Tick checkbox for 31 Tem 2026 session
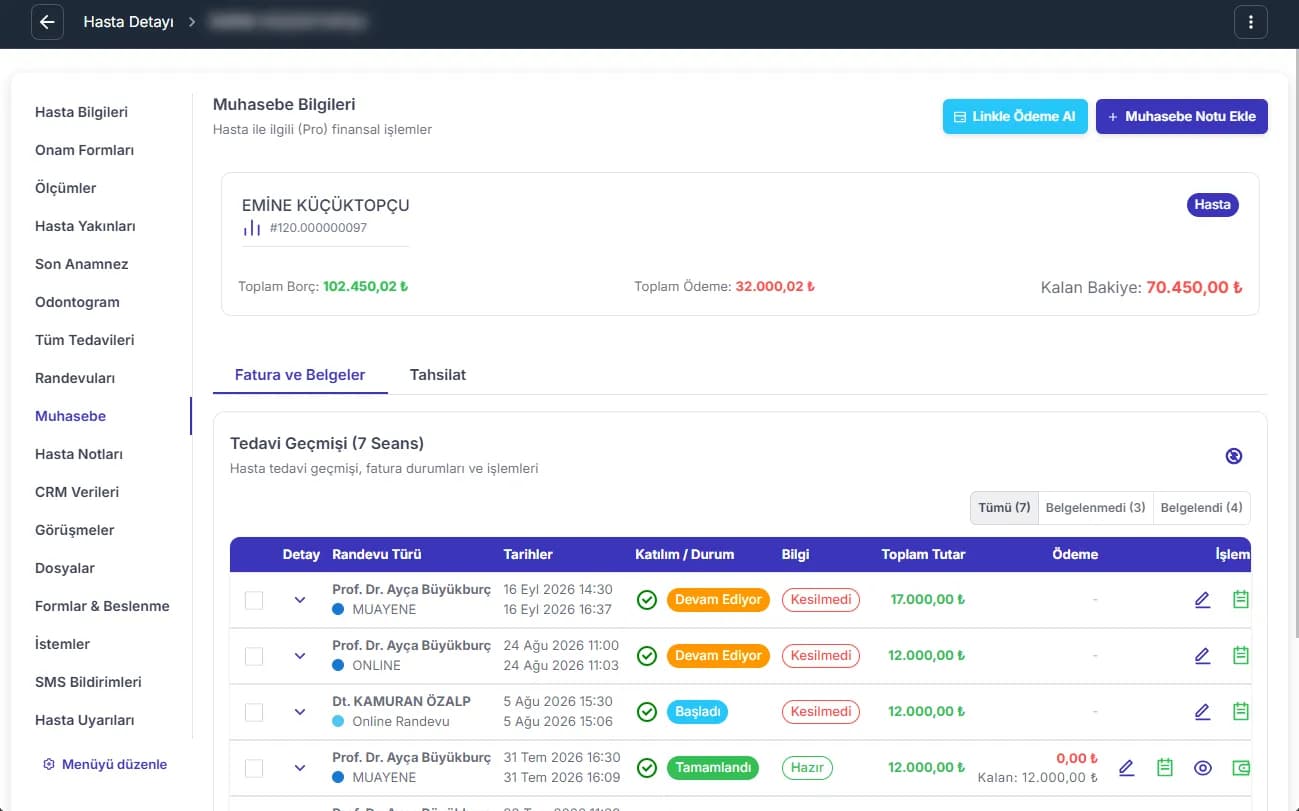The height and width of the screenshot is (811, 1299). point(254,768)
